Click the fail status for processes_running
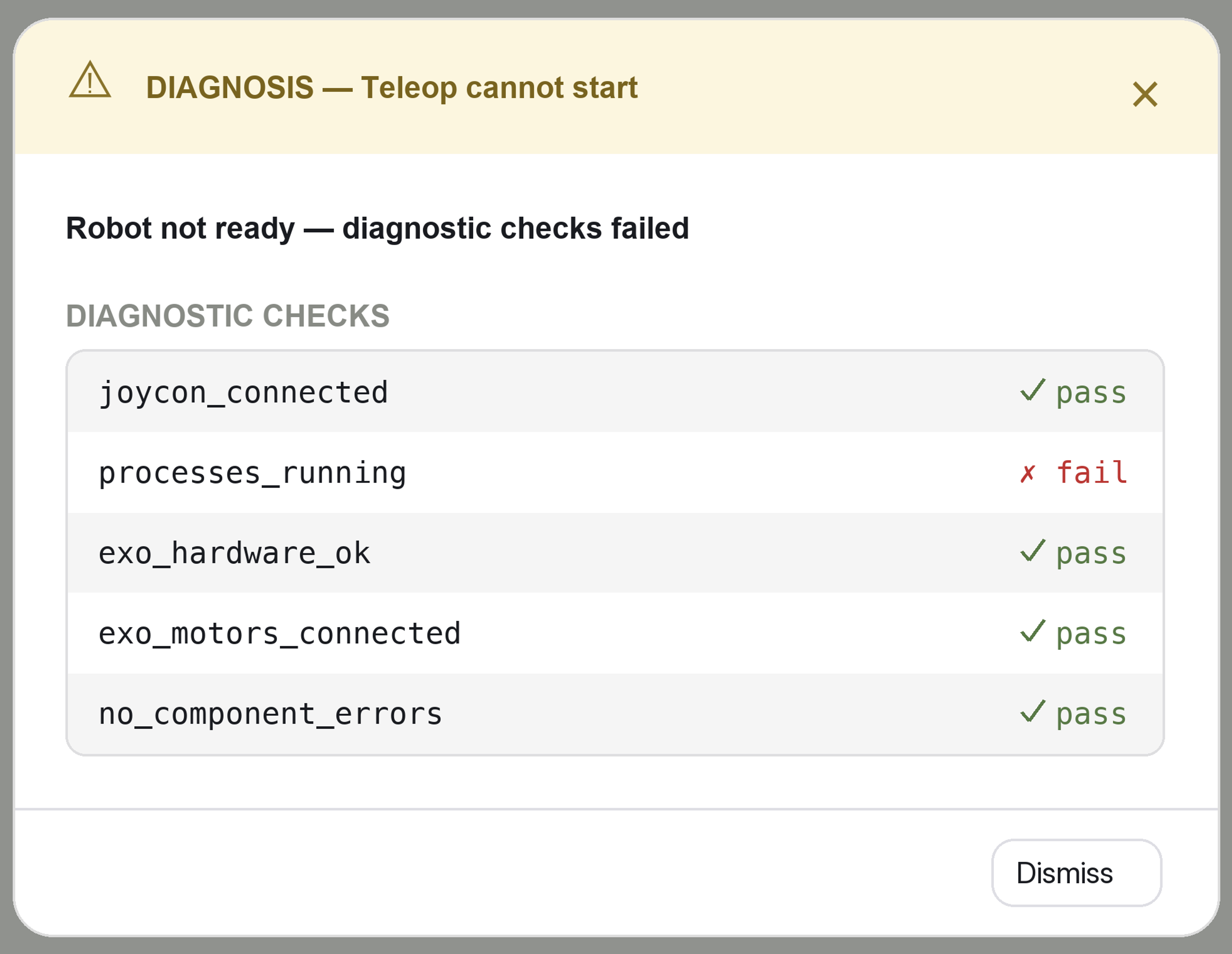1232x954 pixels. (x=1074, y=473)
